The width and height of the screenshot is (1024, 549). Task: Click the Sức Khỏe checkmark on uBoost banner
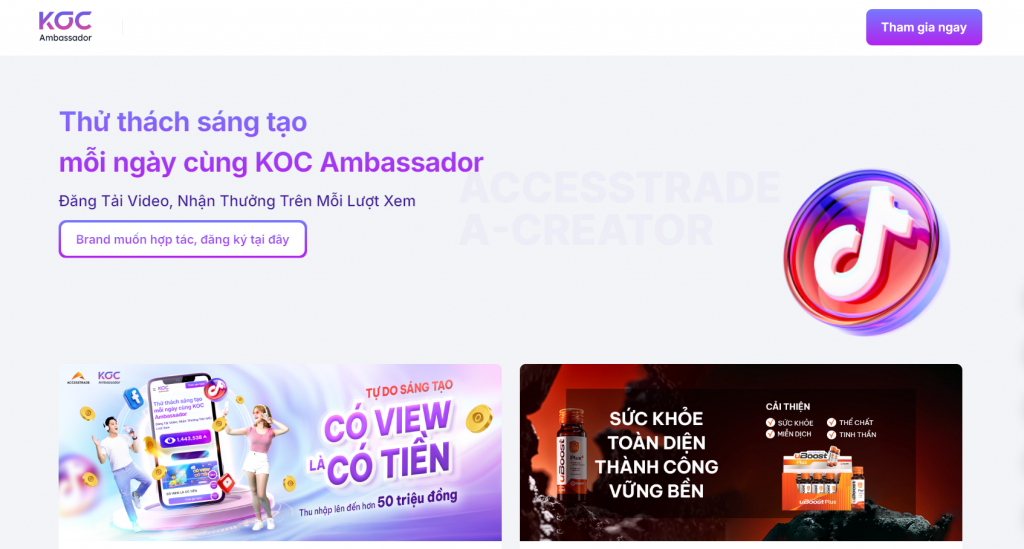770,422
